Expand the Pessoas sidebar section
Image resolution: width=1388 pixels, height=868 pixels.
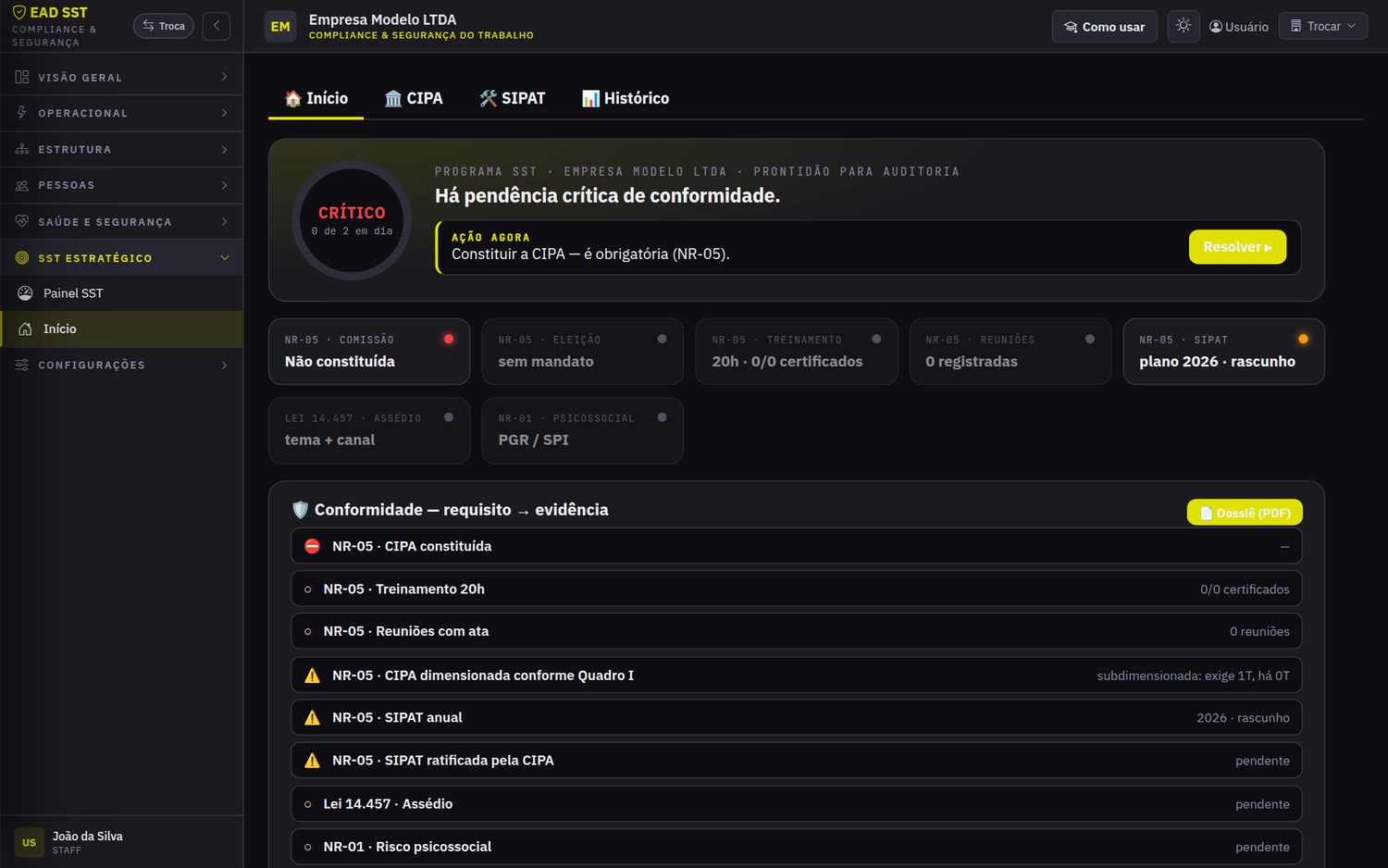tap(121, 185)
